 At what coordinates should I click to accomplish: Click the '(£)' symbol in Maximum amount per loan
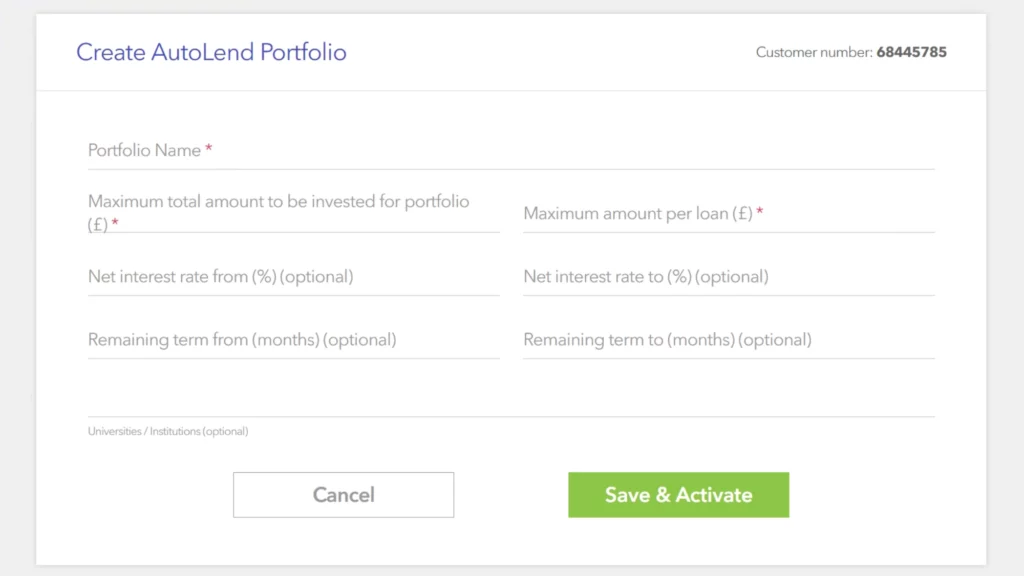click(742, 214)
